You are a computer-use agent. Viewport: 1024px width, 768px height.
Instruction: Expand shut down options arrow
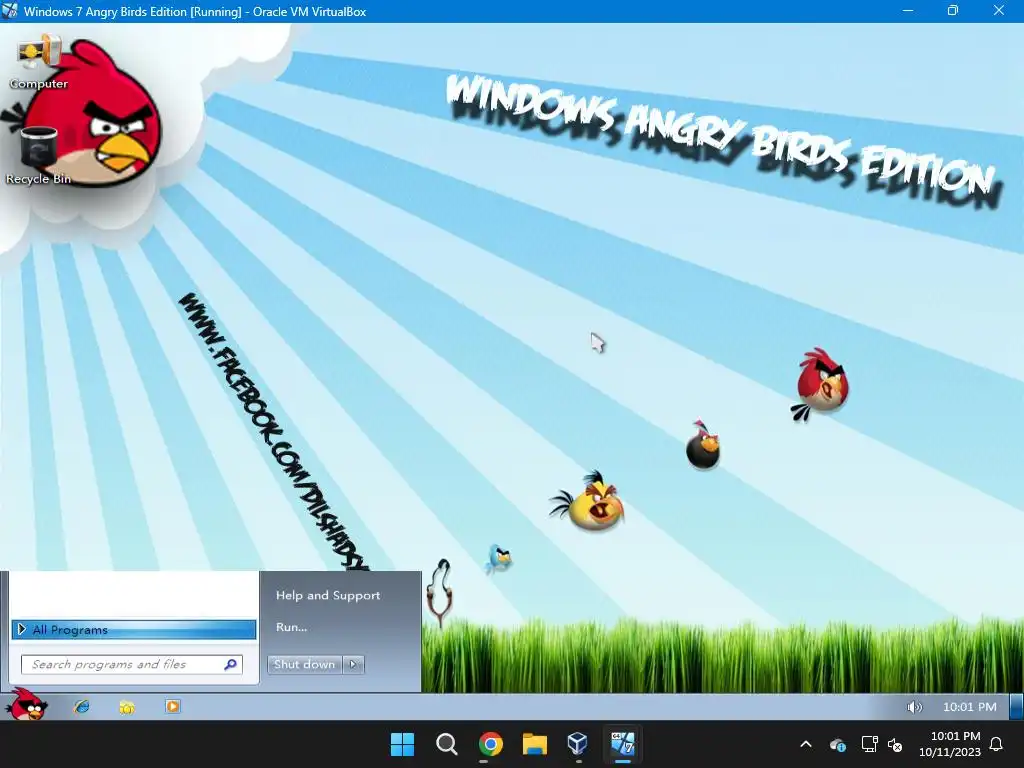[353, 664]
